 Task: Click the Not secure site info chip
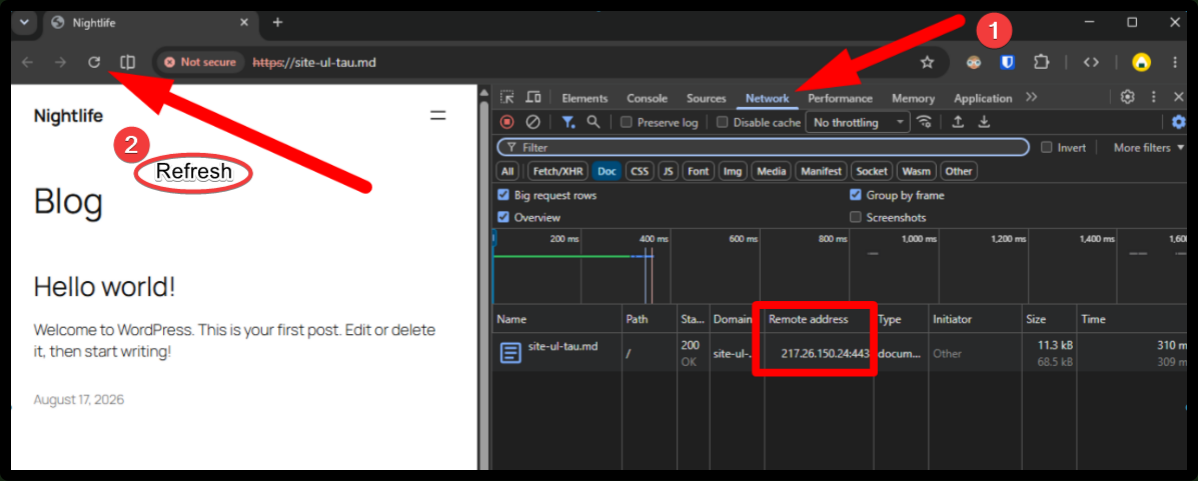200,63
